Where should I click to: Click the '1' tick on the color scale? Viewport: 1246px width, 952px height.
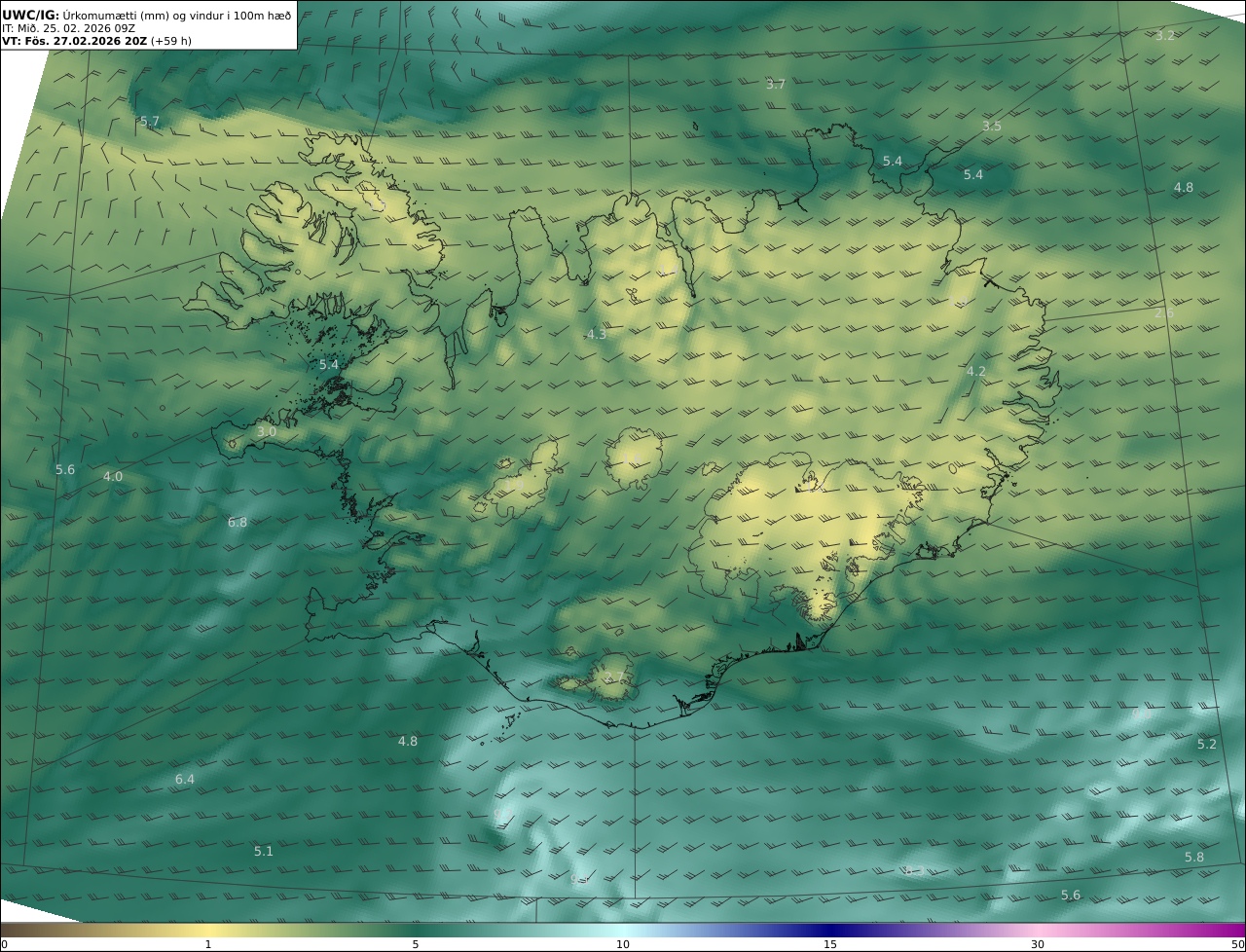coord(207,944)
